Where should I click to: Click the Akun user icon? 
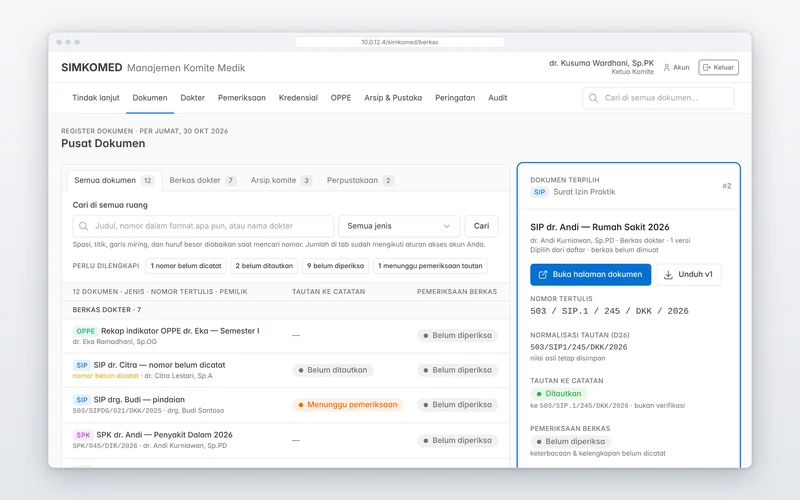666,67
